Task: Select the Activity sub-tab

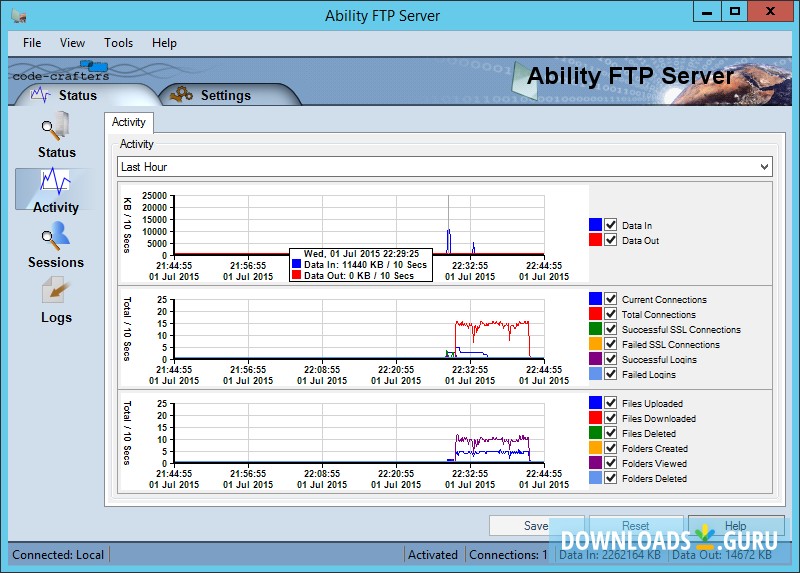Action: [x=129, y=122]
